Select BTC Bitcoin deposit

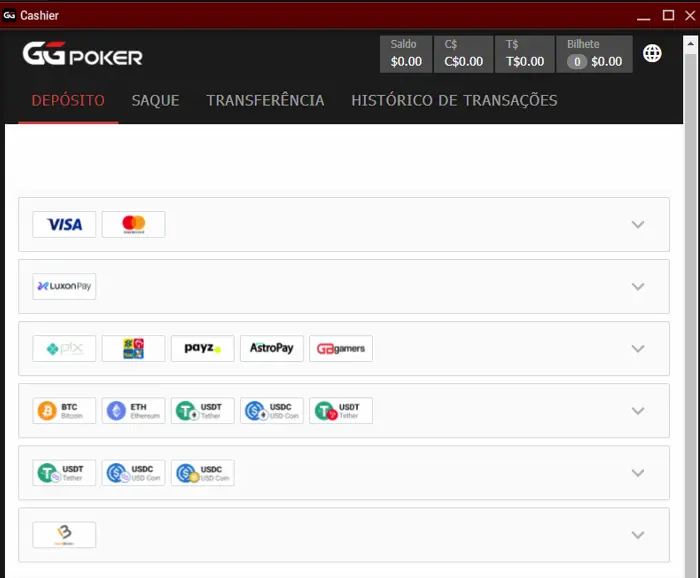[x=64, y=411]
